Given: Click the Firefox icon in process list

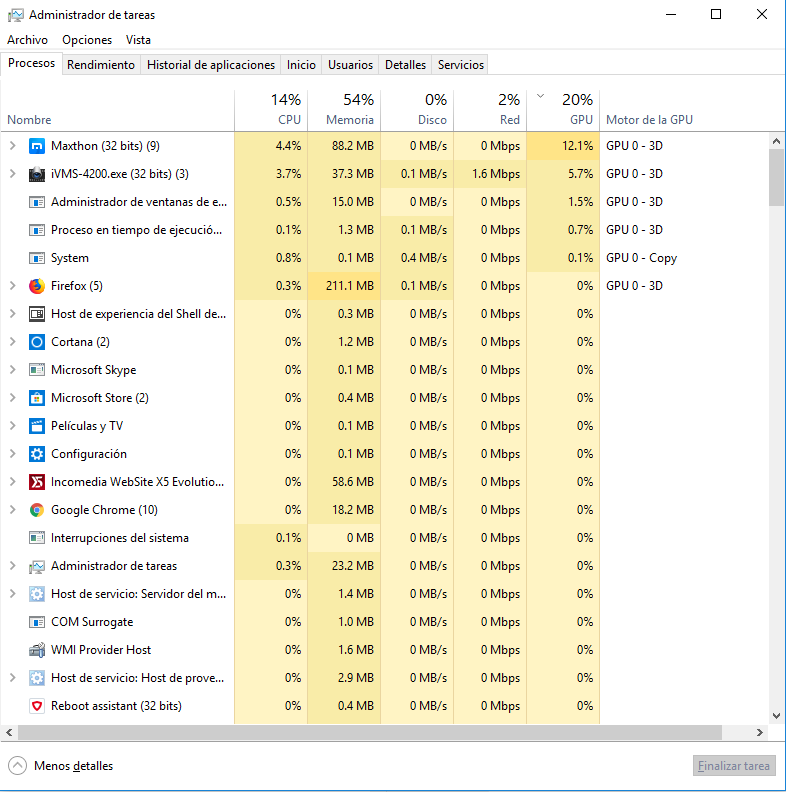Looking at the screenshot, I should (37, 286).
